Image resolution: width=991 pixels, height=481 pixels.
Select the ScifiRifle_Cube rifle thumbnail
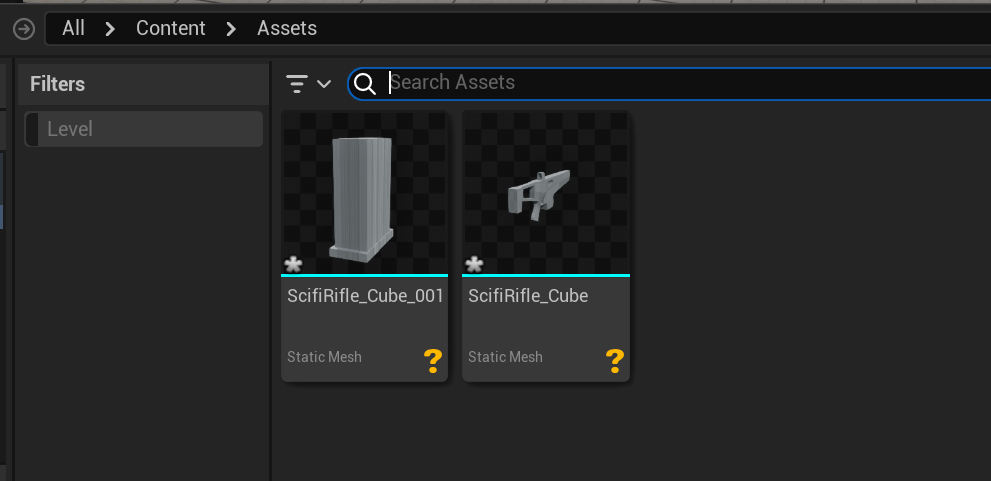[x=546, y=193]
